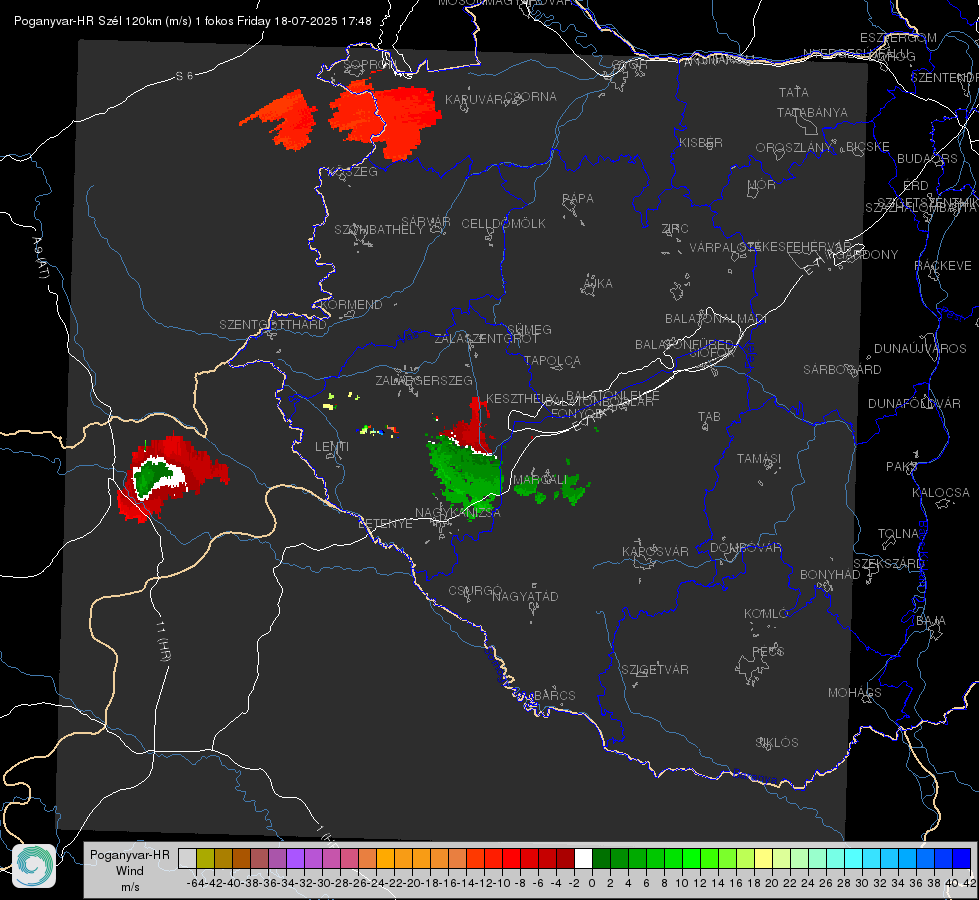Click the SARBOGARD city label
This screenshot has height=900, width=979.
click(x=842, y=370)
